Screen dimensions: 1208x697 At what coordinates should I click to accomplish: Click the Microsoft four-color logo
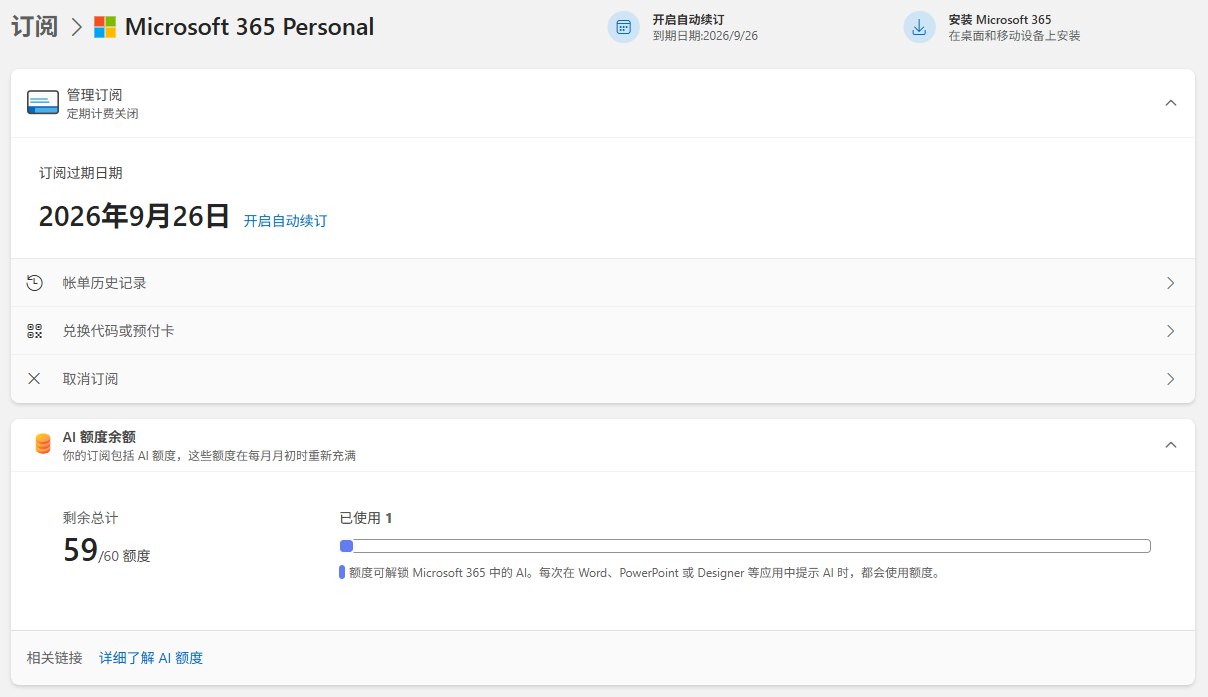click(104, 27)
